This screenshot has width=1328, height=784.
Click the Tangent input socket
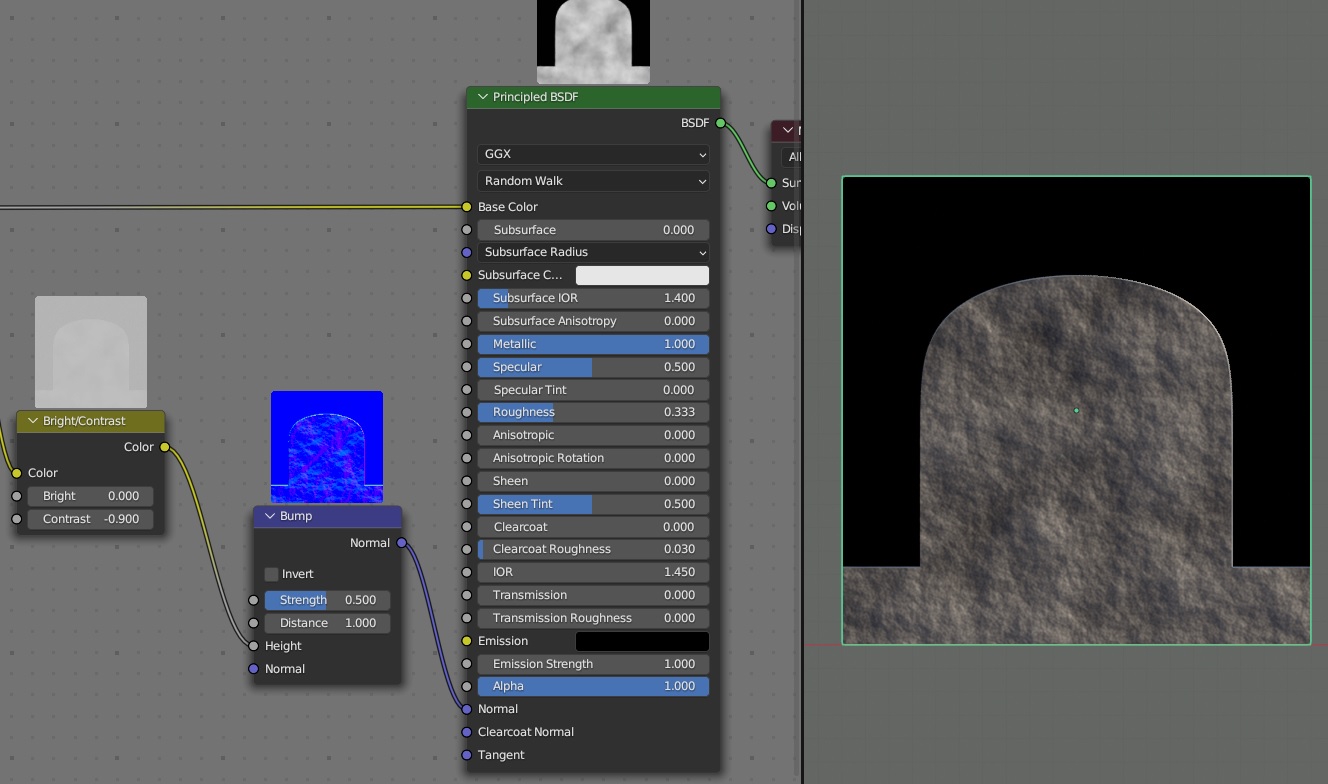[x=466, y=755]
